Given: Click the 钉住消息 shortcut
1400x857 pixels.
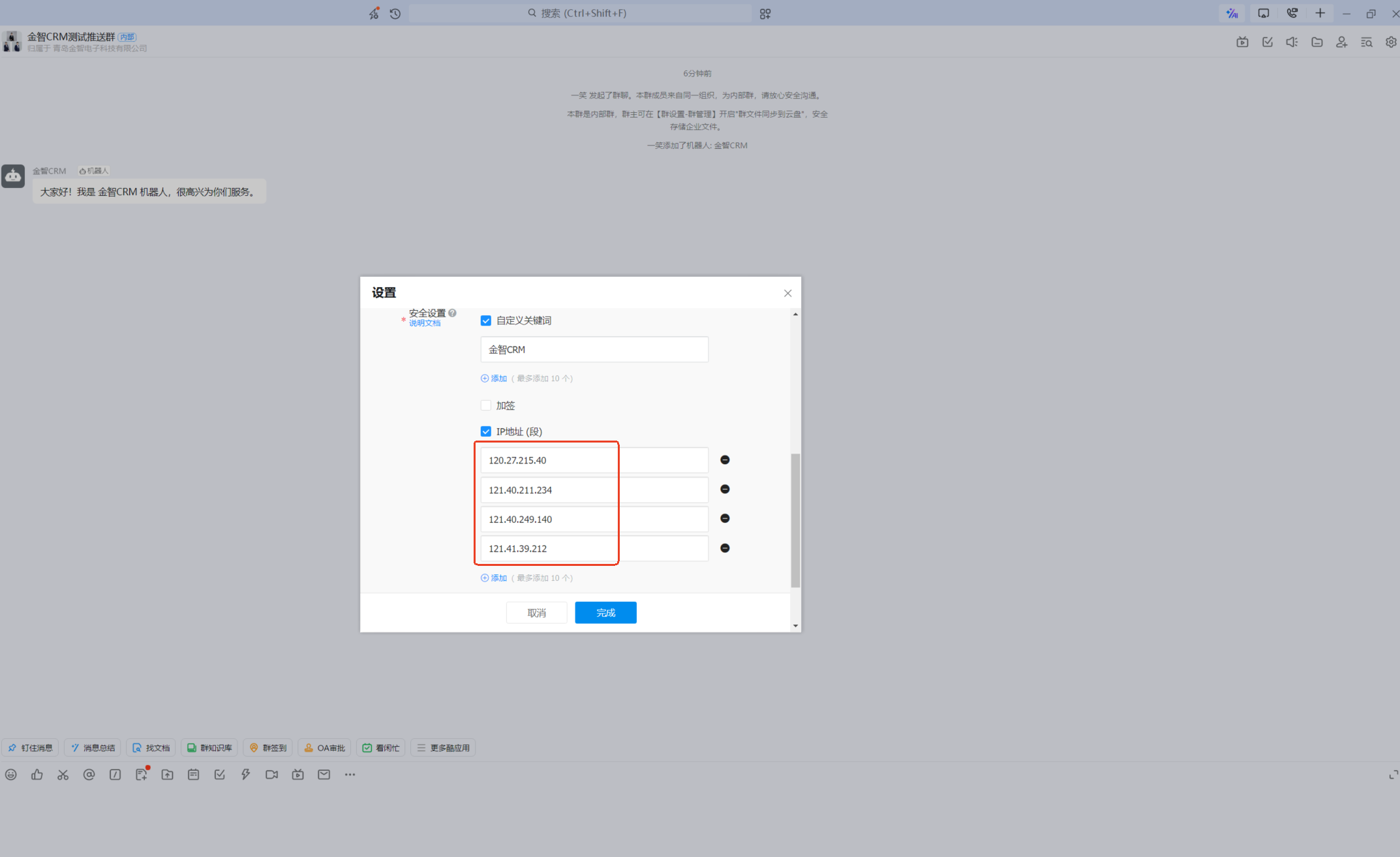Looking at the screenshot, I should click(x=31, y=747).
